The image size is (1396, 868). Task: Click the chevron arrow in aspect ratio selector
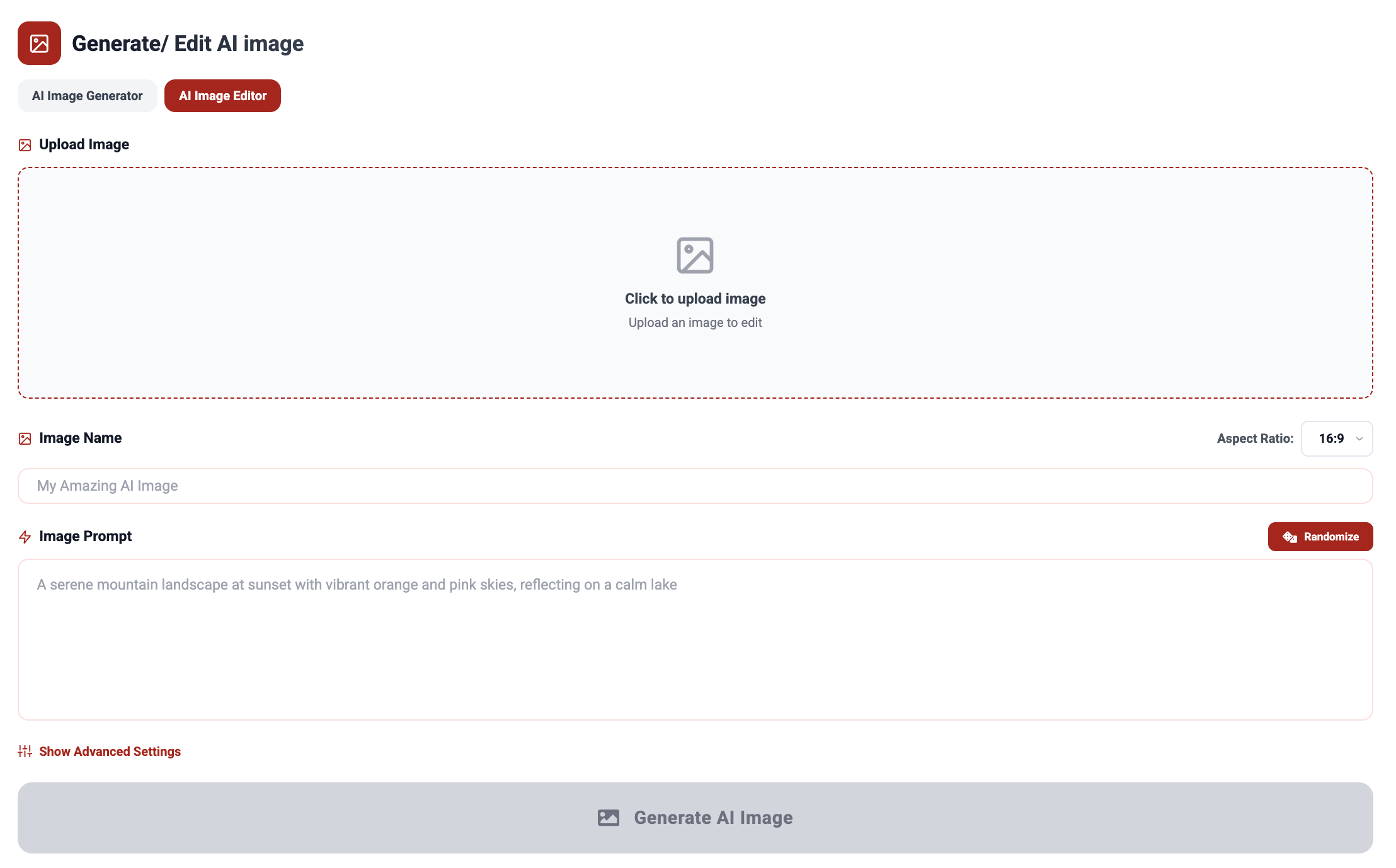point(1359,439)
